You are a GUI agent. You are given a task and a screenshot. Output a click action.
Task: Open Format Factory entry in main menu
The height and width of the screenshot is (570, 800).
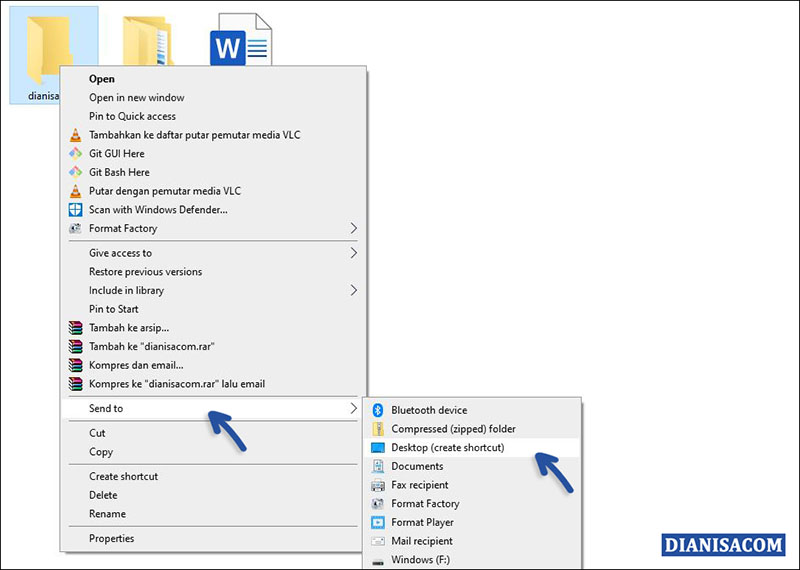213,229
